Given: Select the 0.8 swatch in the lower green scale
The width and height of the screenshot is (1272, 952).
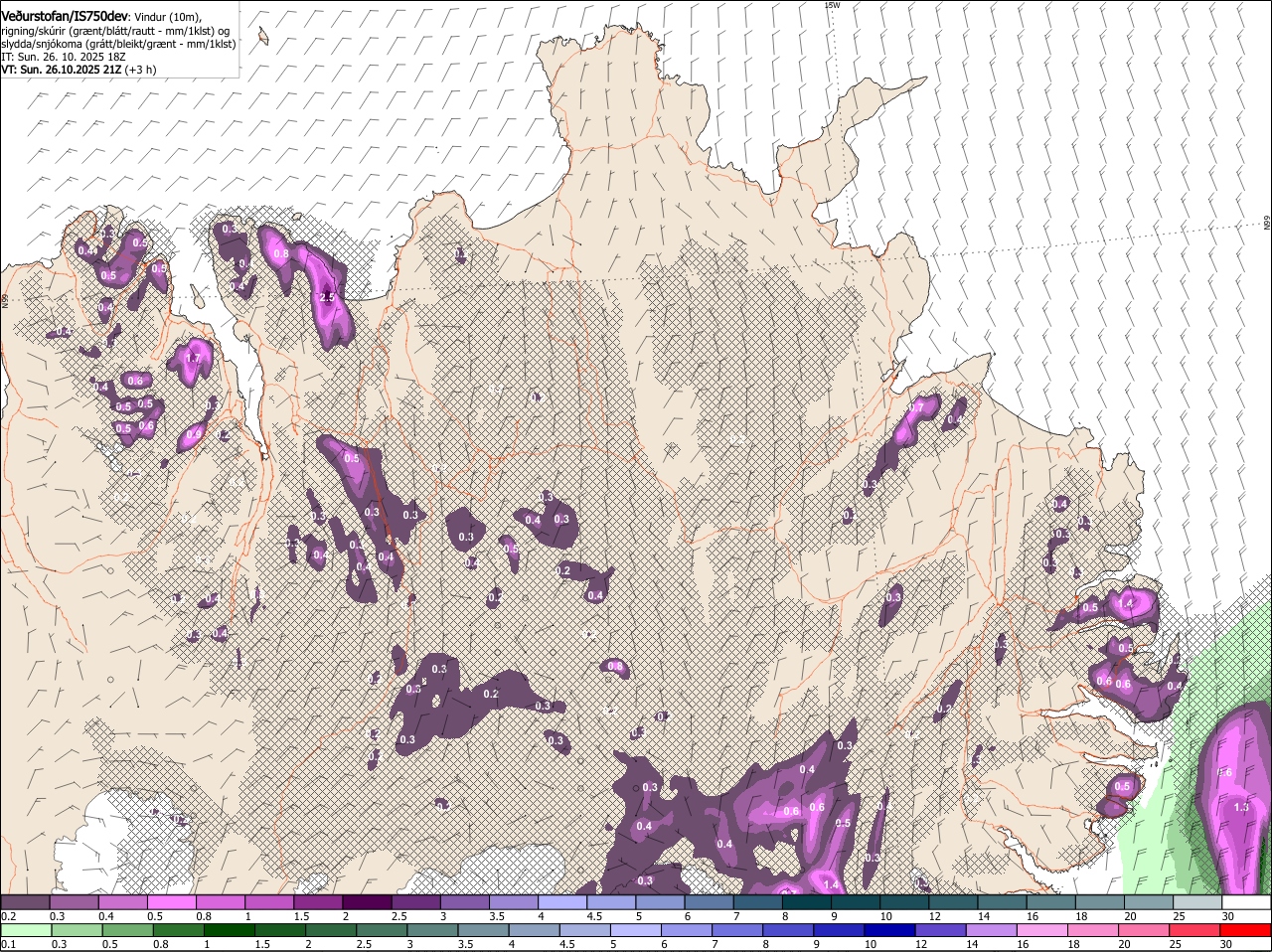Looking at the screenshot, I should point(179,930).
